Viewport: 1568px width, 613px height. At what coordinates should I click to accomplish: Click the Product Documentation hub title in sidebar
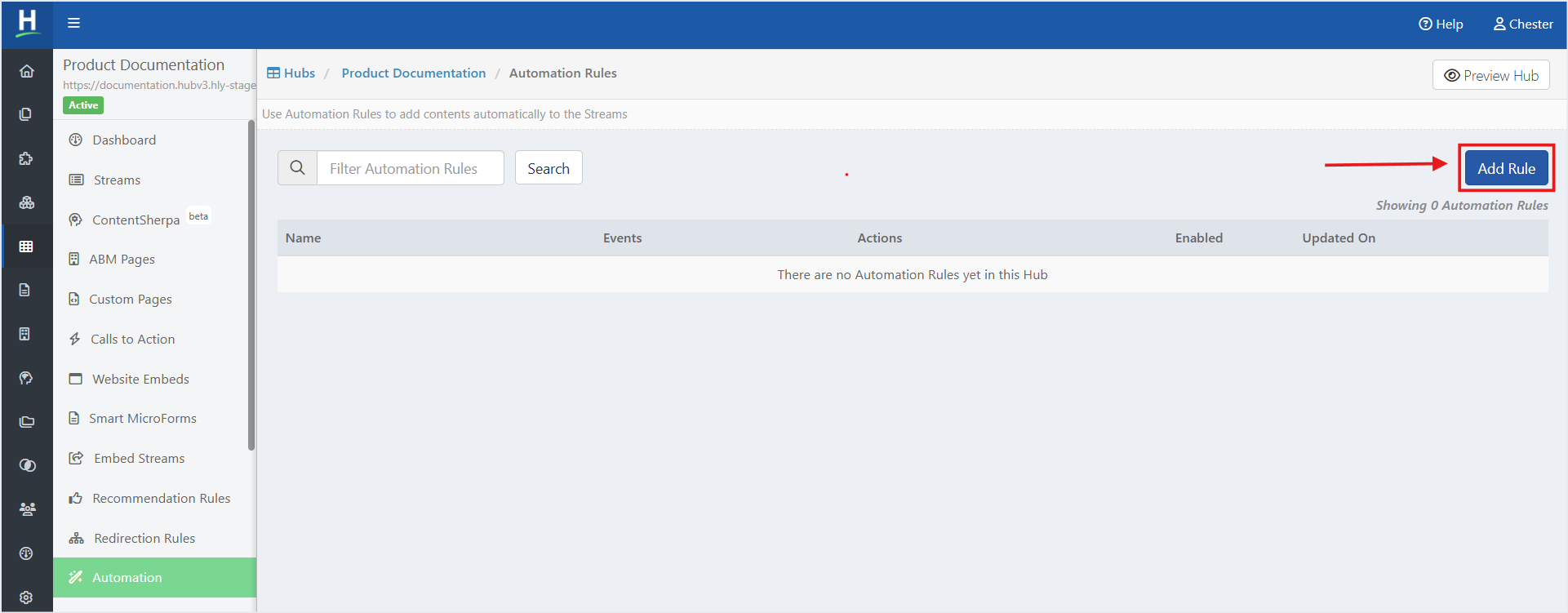click(x=144, y=65)
